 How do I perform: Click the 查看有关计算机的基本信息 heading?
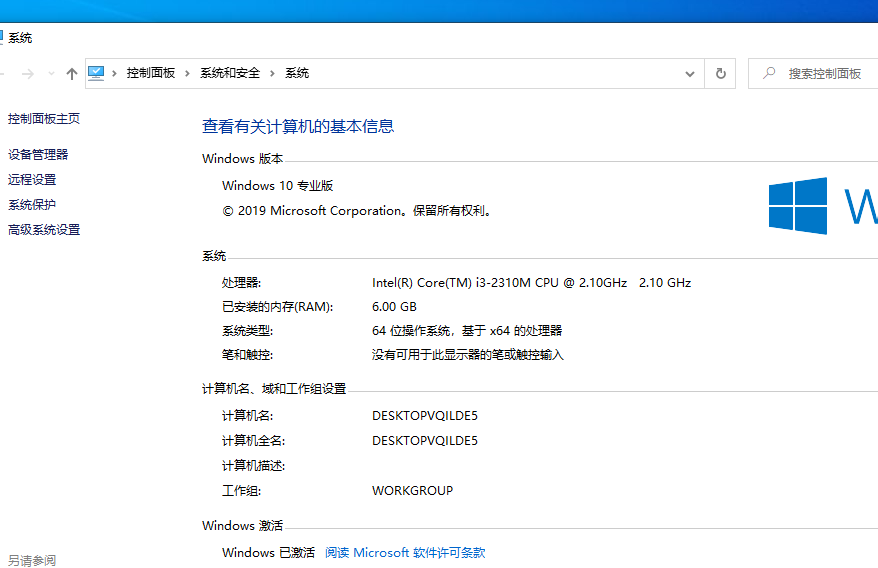coord(298,126)
